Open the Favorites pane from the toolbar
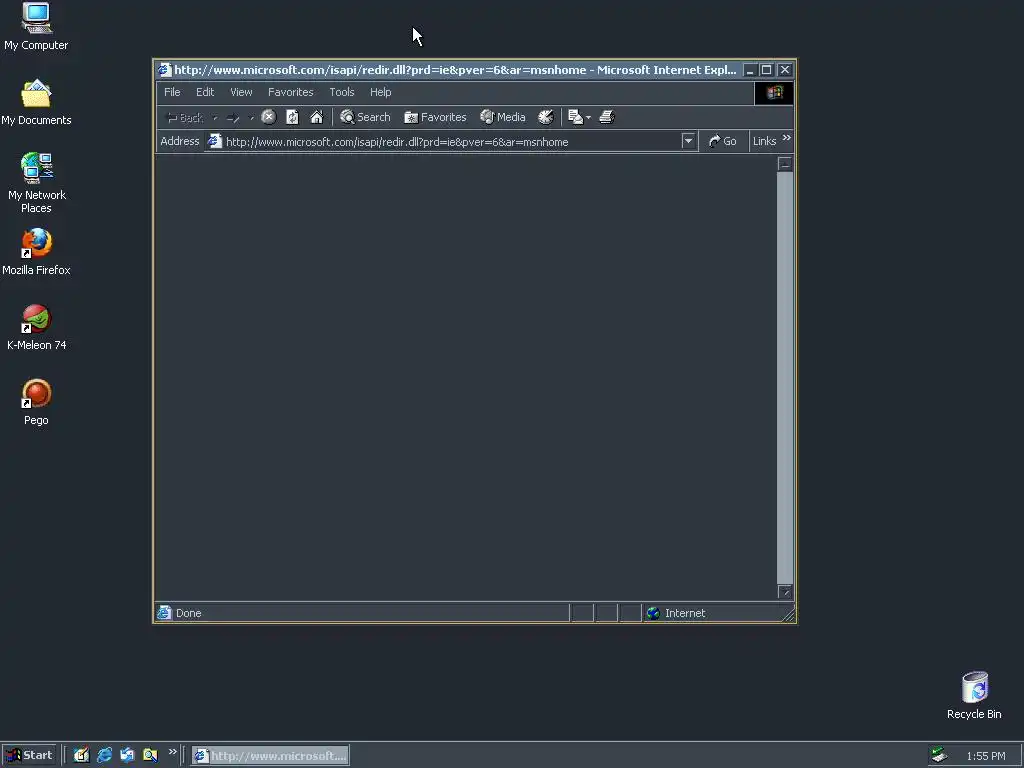This screenshot has width=1024, height=768. (436, 117)
